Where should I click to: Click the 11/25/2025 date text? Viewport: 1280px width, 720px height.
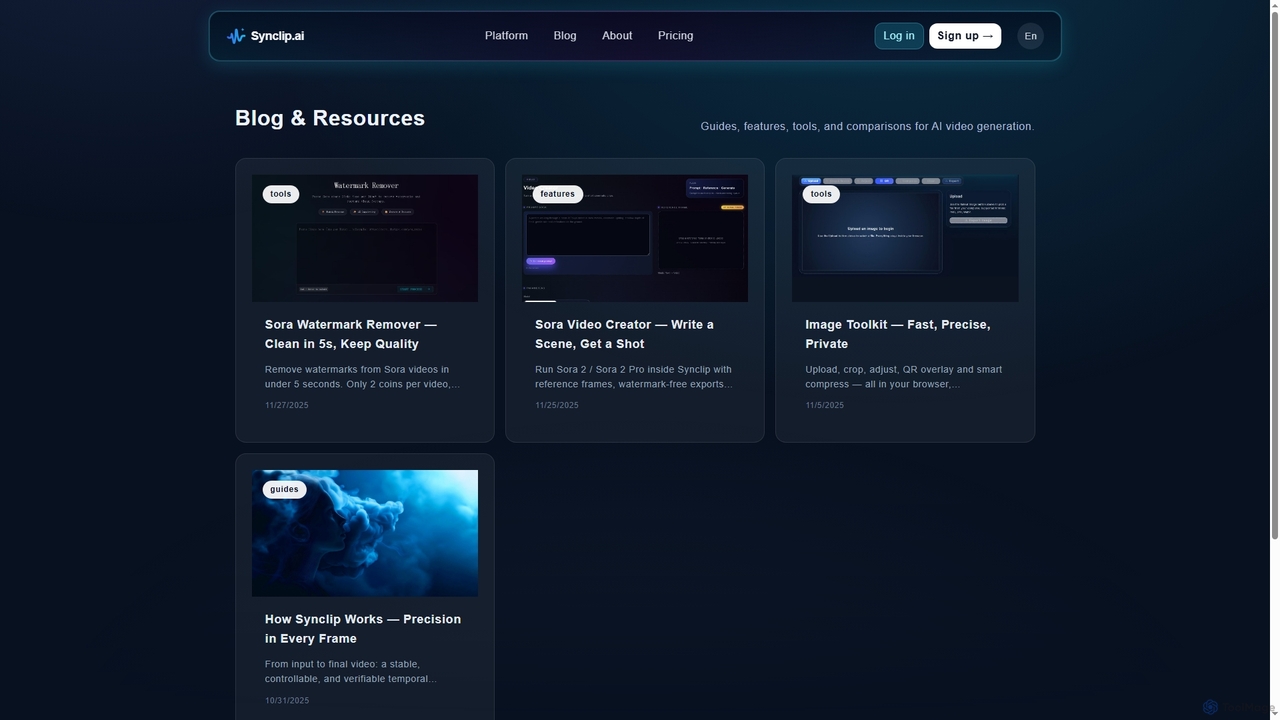tap(557, 405)
